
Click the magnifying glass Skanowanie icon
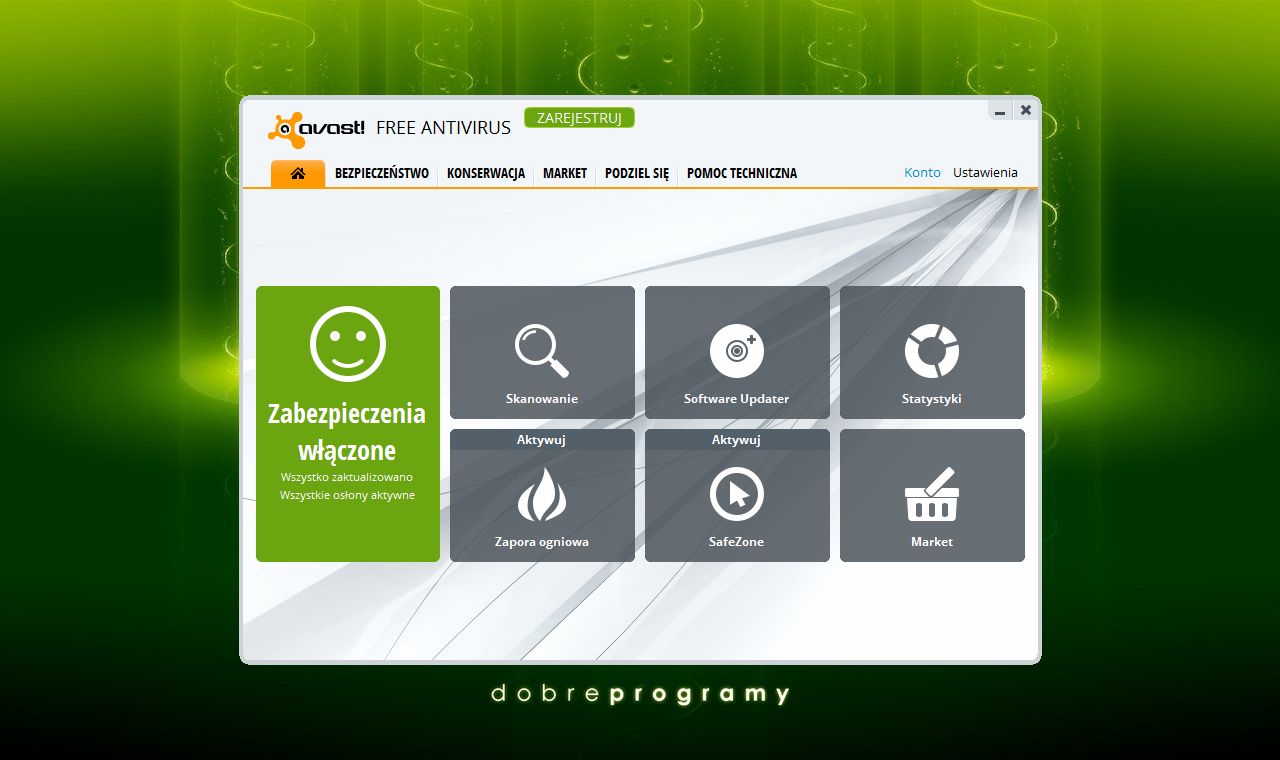pos(542,350)
